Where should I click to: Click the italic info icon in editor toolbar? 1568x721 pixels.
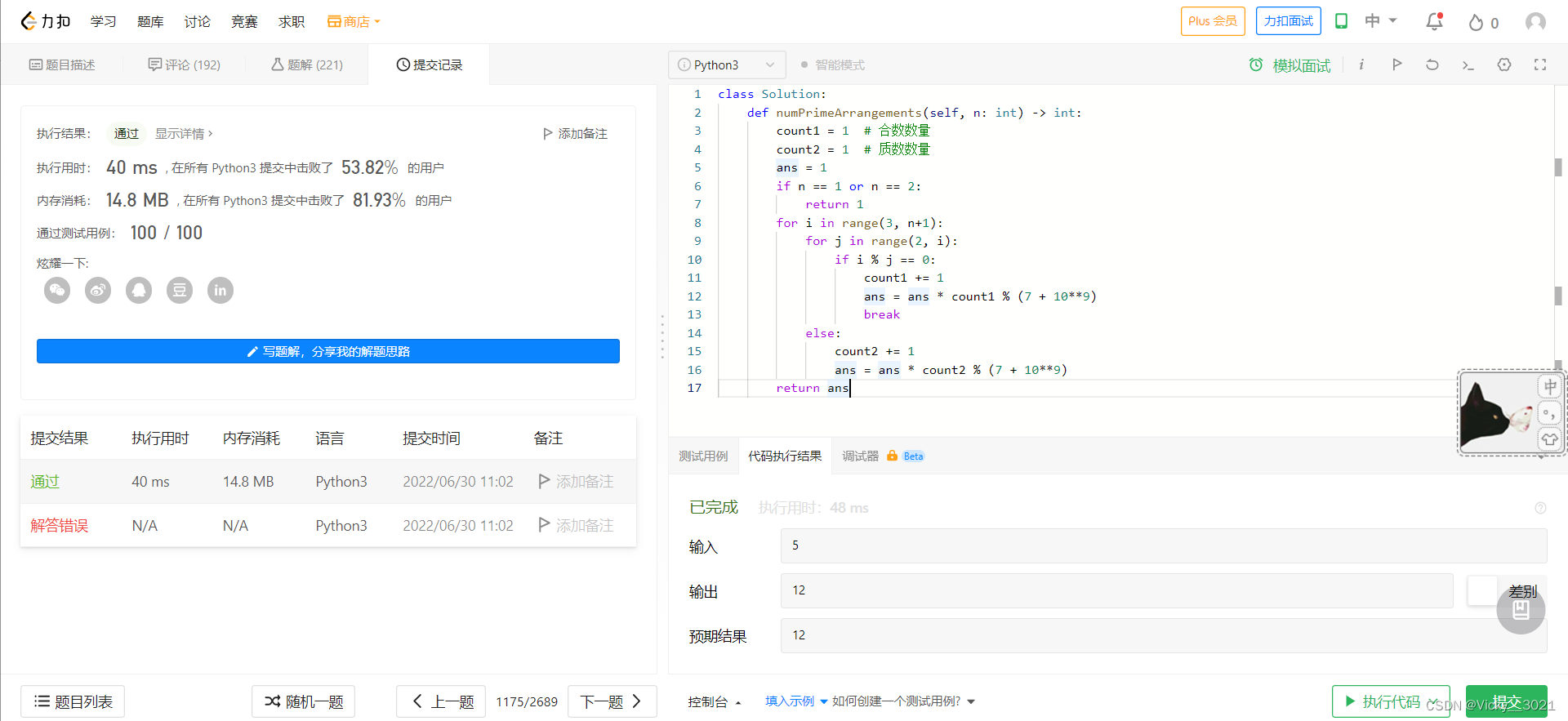pos(1361,65)
